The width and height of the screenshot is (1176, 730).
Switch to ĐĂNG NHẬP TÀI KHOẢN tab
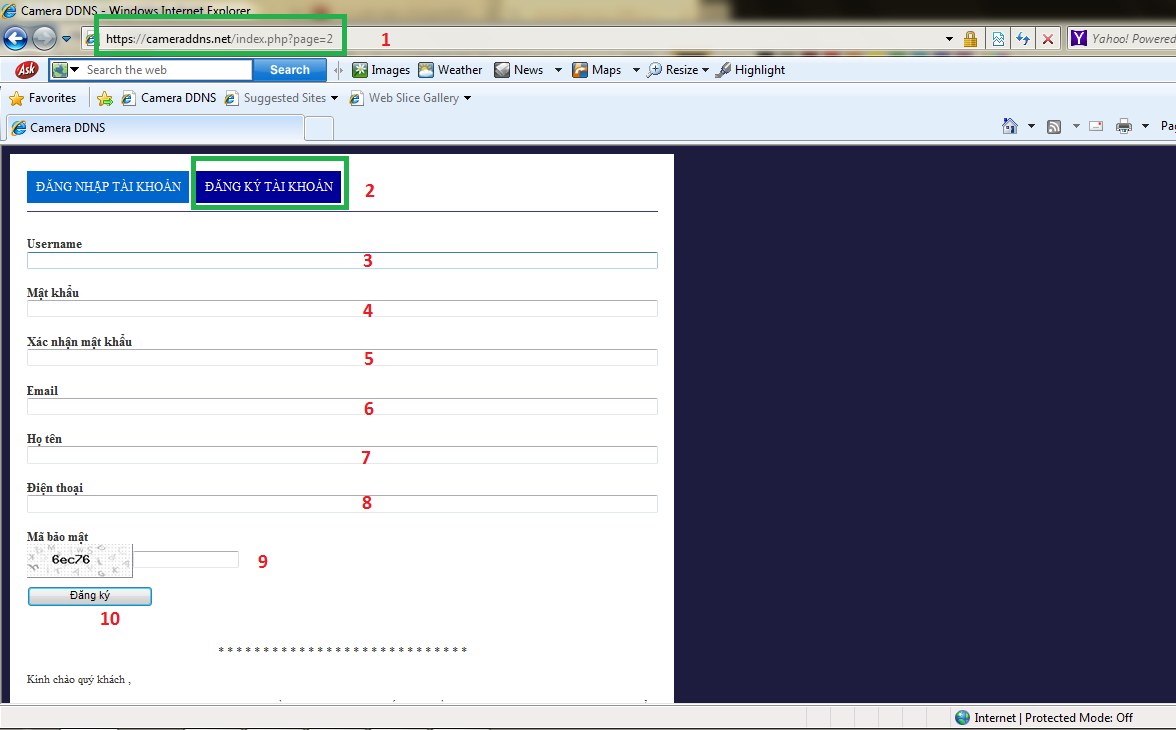pos(108,187)
